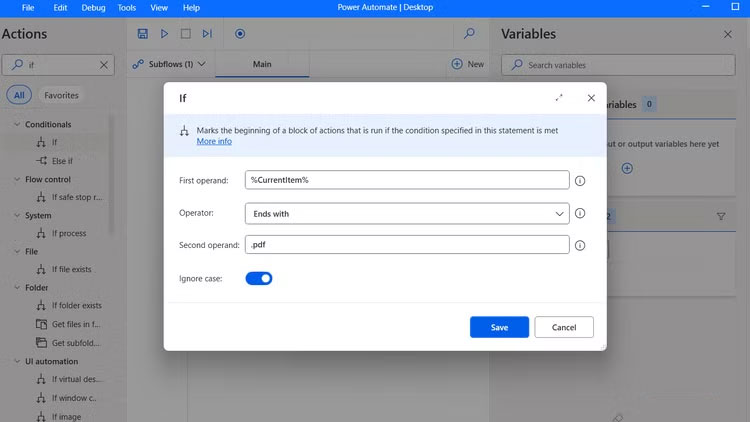Click the Save flow toolbar icon
The image size is (750, 422).
pos(143,33)
